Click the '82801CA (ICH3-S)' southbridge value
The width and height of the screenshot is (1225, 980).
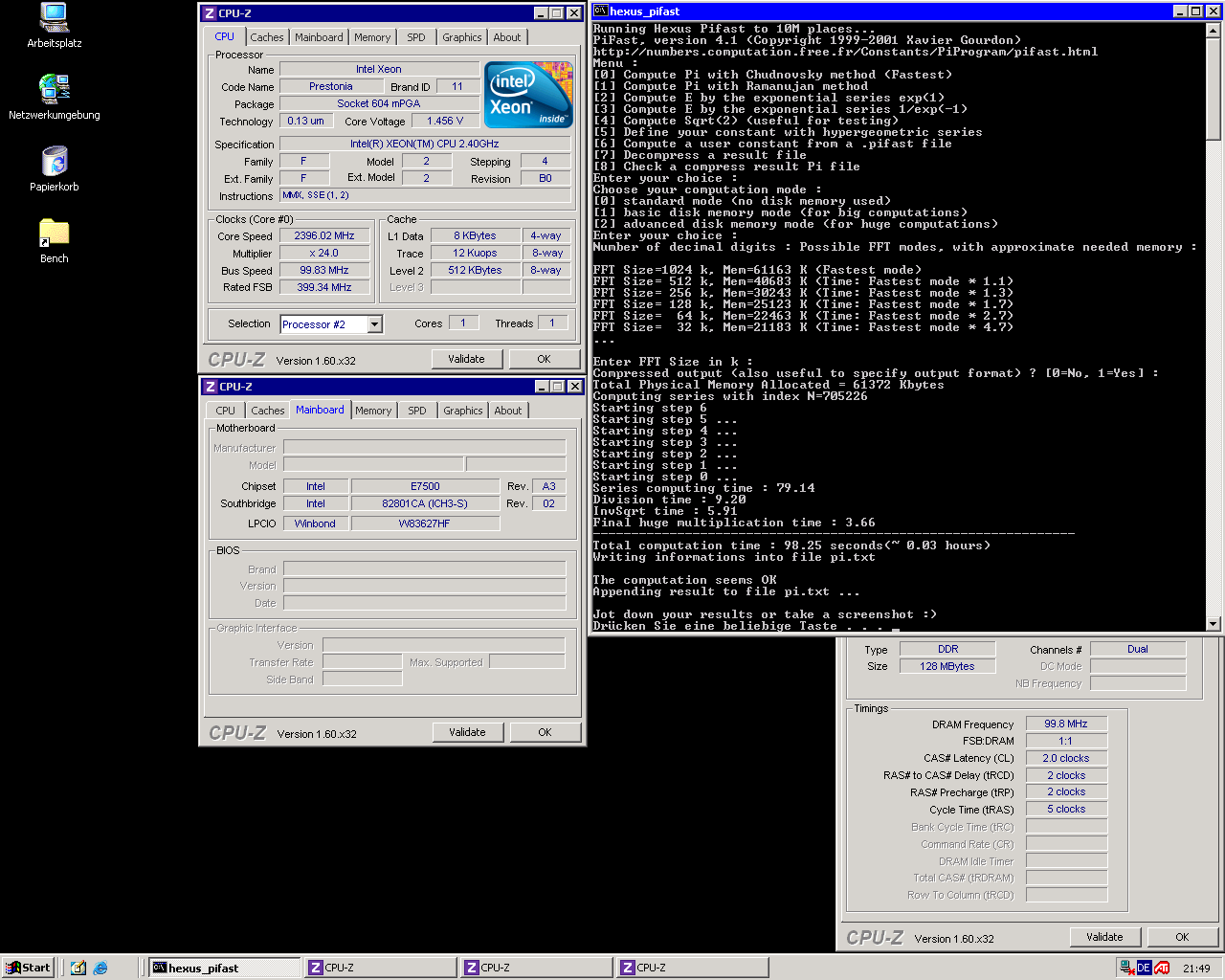tap(425, 503)
